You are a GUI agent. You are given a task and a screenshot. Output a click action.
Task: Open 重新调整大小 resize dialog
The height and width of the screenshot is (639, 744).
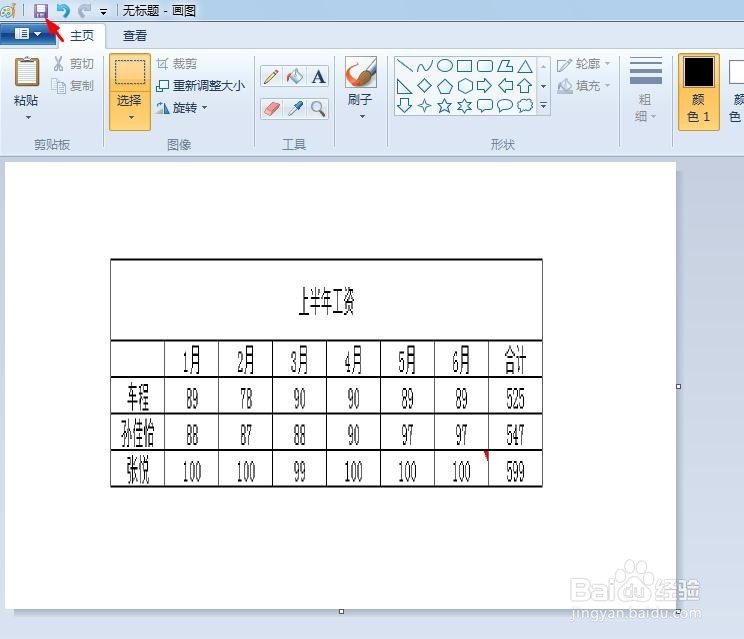click(200, 86)
